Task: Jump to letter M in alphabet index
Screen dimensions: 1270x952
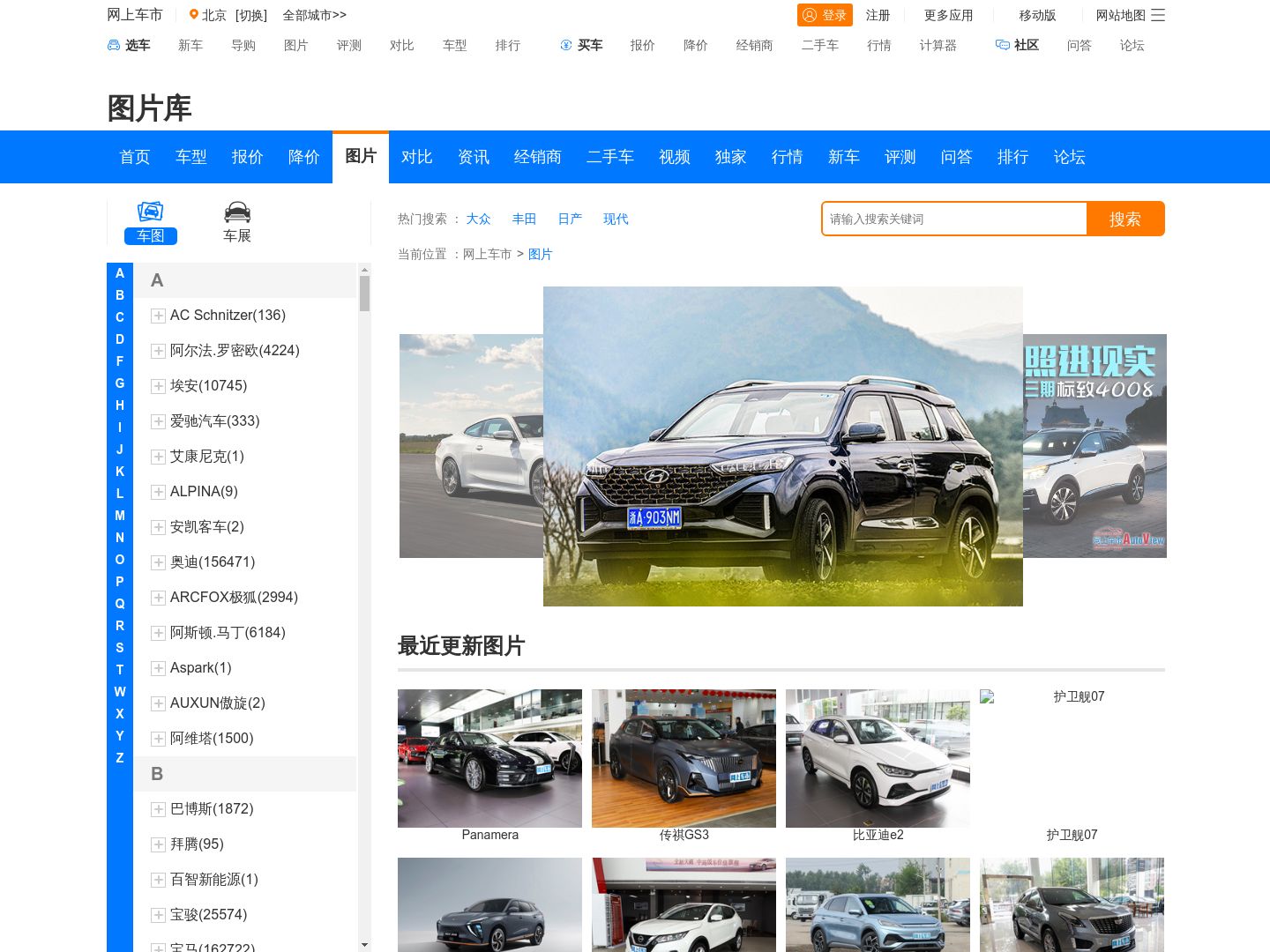Action: point(120,516)
